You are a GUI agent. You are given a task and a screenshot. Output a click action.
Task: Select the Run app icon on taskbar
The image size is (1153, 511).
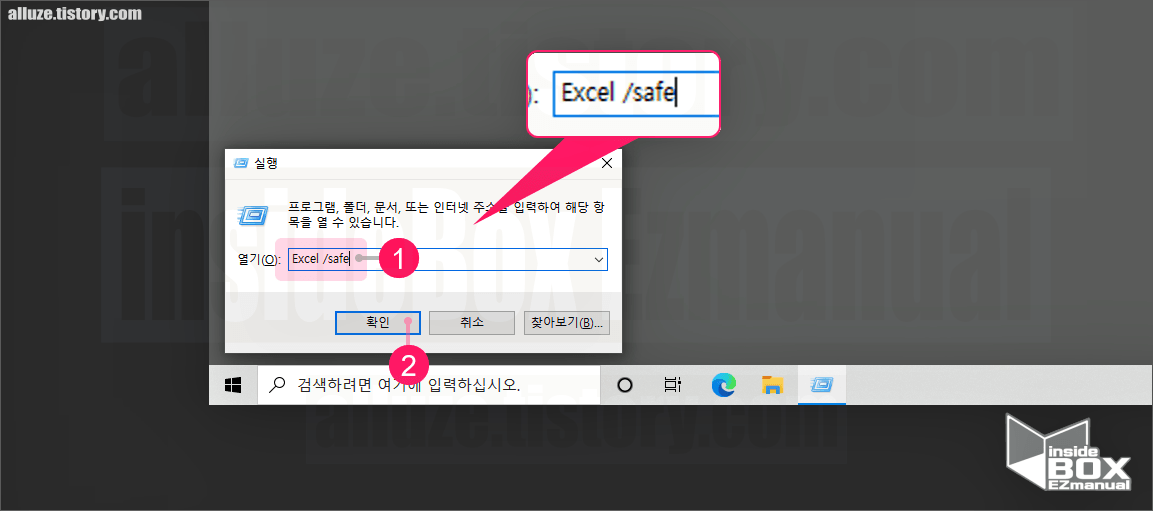click(x=821, y=385)
